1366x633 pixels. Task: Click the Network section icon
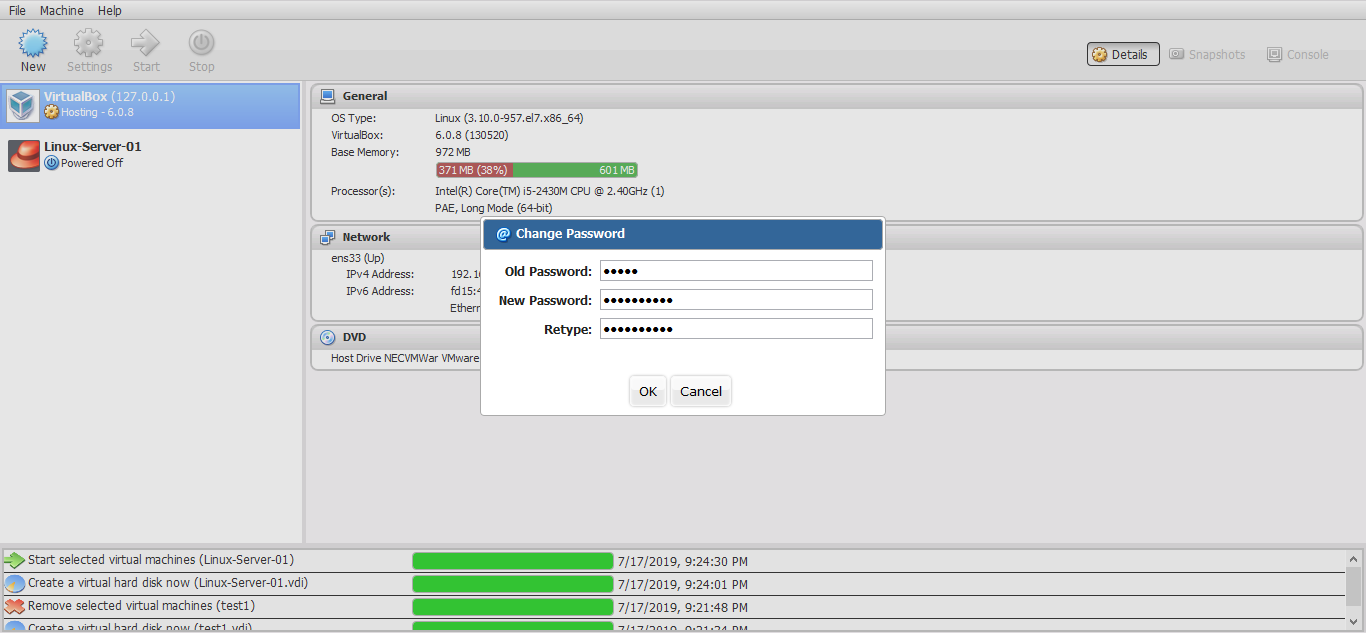[x=327, y=237]
